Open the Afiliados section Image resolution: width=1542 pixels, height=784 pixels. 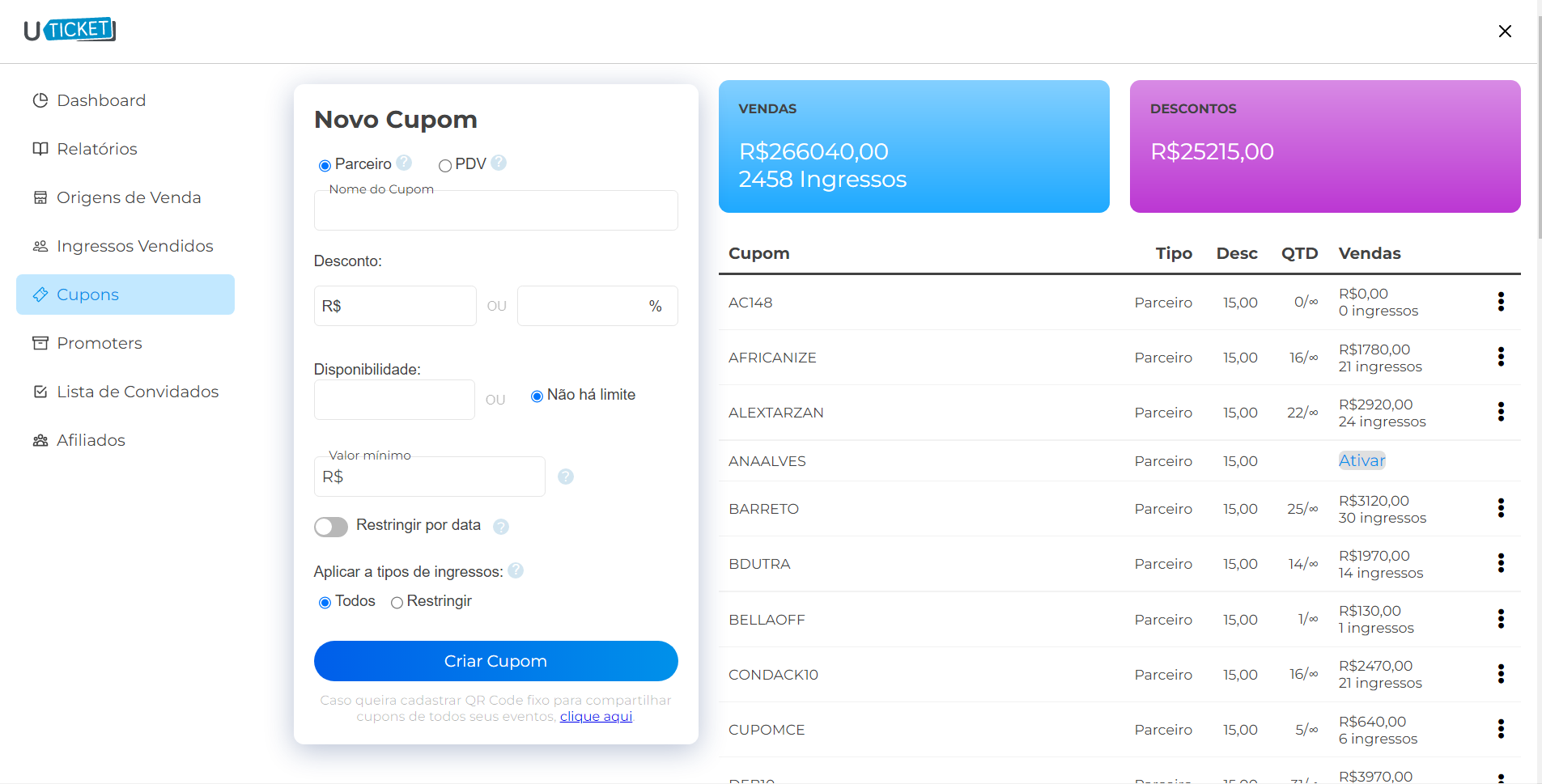[91, 439]
